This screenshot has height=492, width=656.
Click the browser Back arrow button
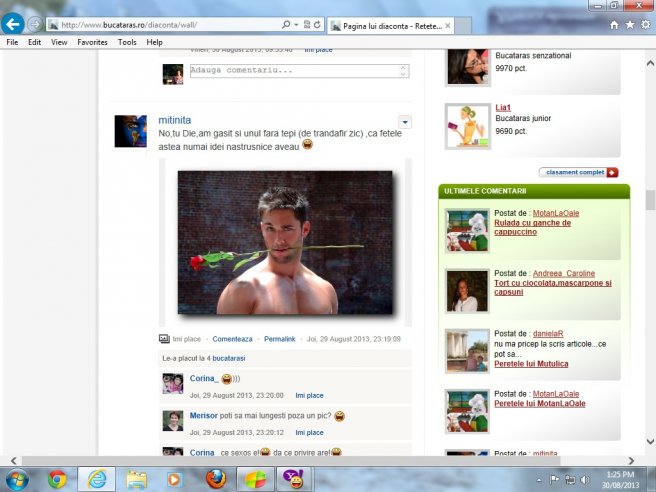[14, 23]
